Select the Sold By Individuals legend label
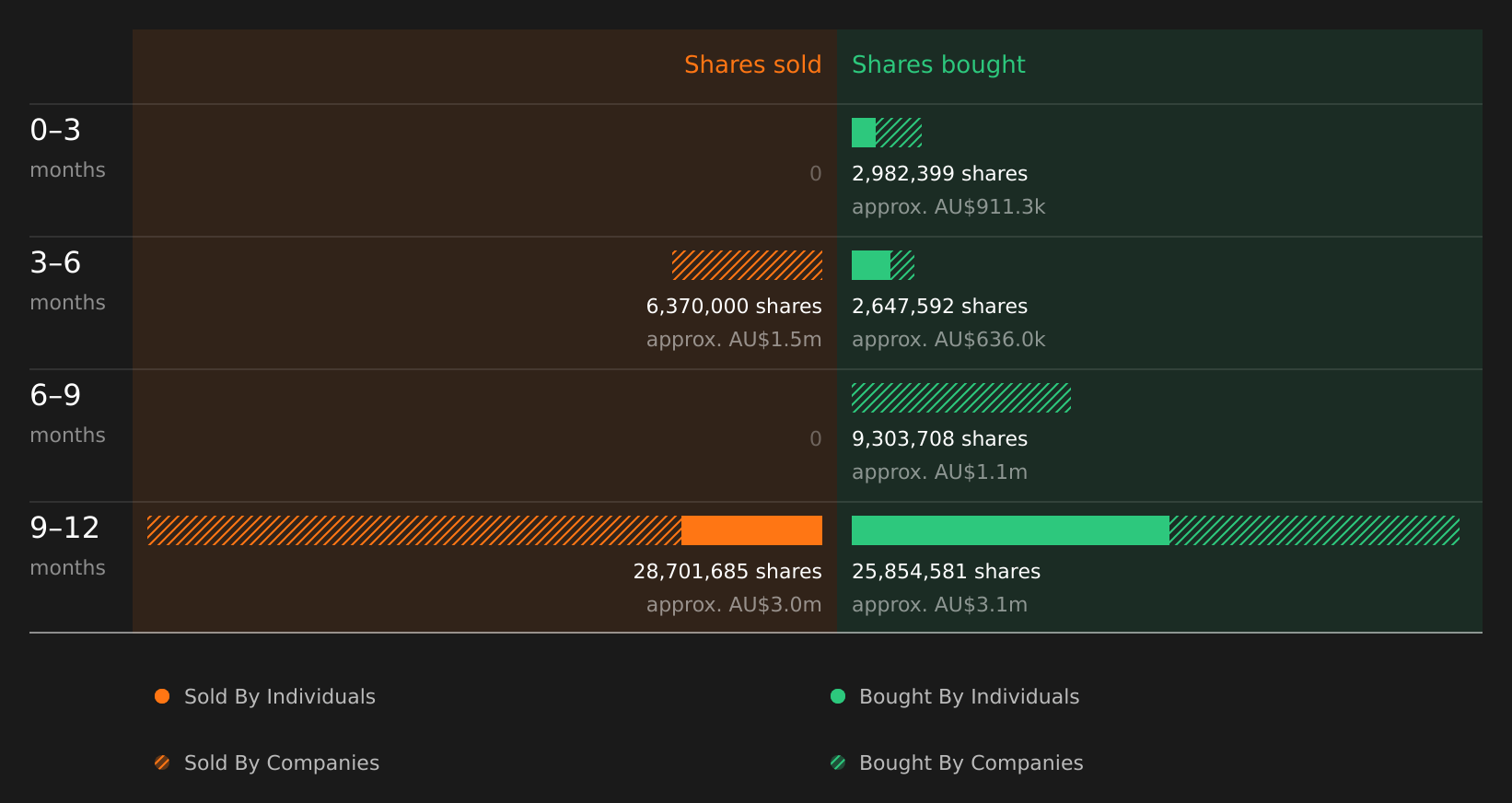Viewport: 1512px width, 803px height. (x=280, y=697)
